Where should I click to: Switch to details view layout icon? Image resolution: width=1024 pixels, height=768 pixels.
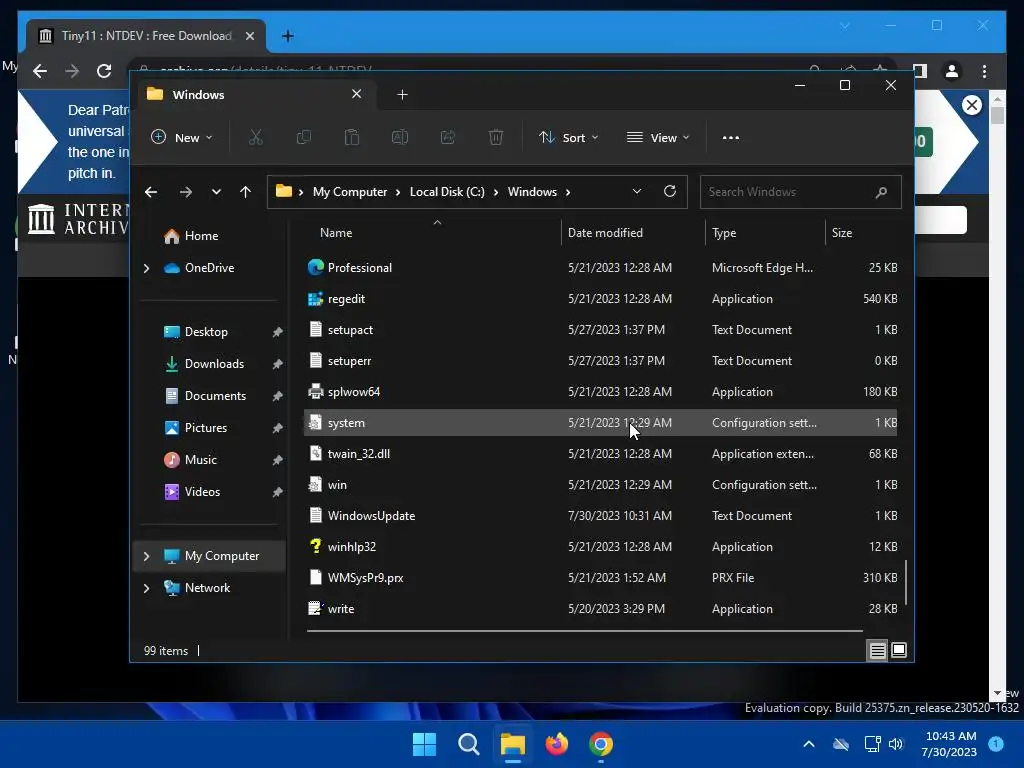coord(877,650)
